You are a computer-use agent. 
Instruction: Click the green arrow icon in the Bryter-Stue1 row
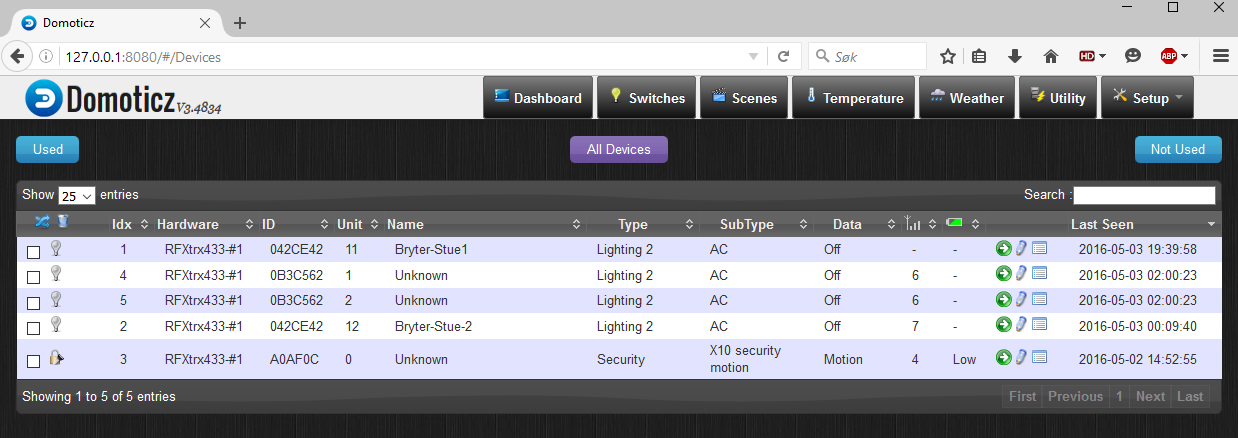click(1004, 248)
